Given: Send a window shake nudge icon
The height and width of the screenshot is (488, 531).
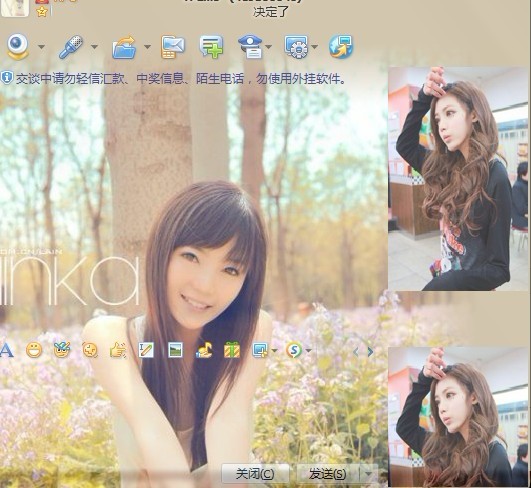Looking at the screenshot, I should [90, 350].
